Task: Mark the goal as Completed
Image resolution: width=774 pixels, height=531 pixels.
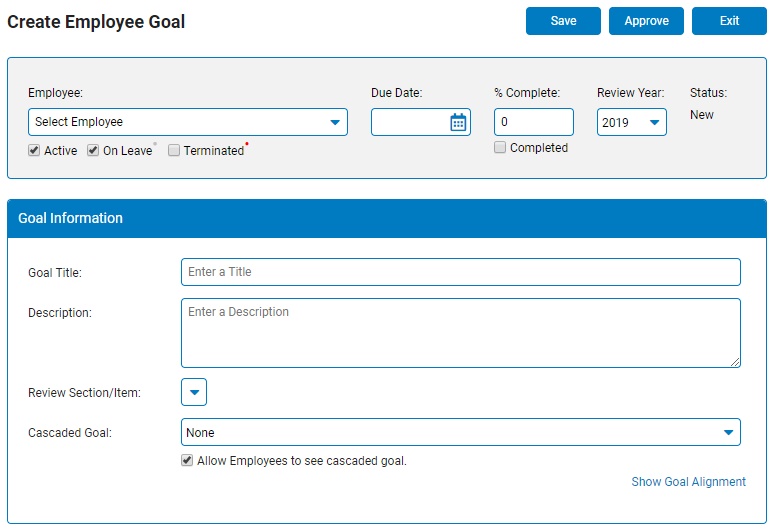Action: tap(500, 148)
